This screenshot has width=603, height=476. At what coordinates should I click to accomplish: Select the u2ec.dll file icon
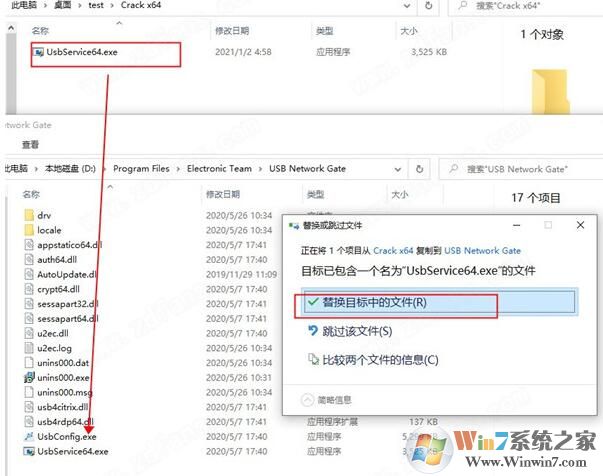(29, 333)
